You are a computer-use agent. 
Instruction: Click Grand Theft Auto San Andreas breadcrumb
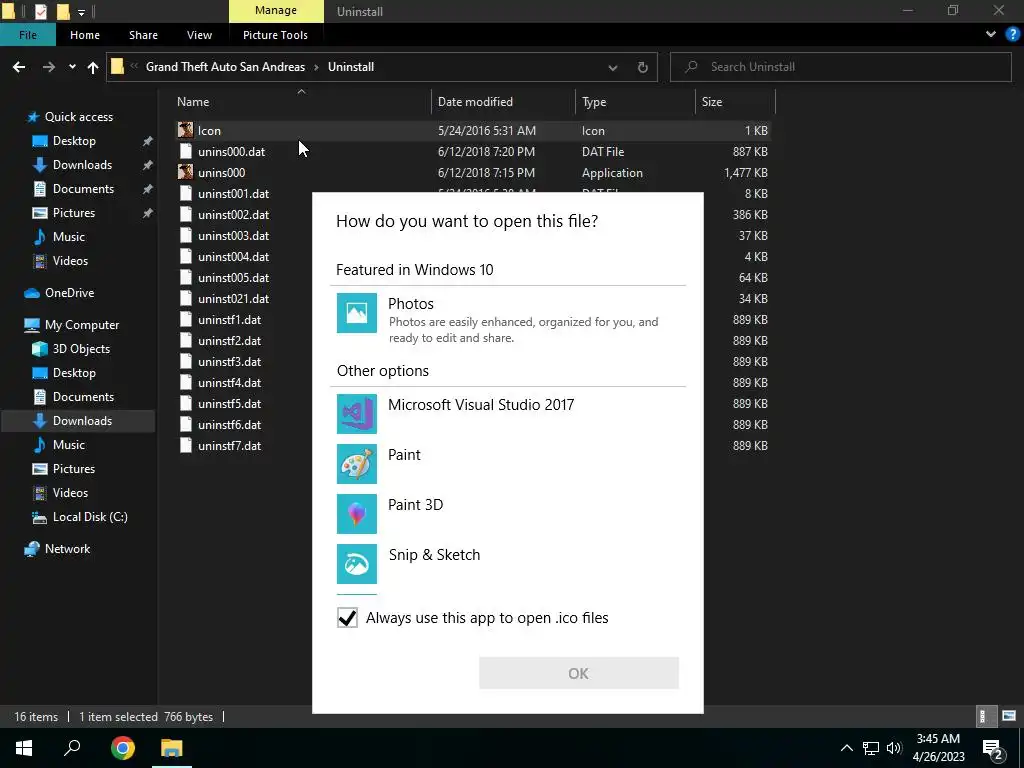225,67
